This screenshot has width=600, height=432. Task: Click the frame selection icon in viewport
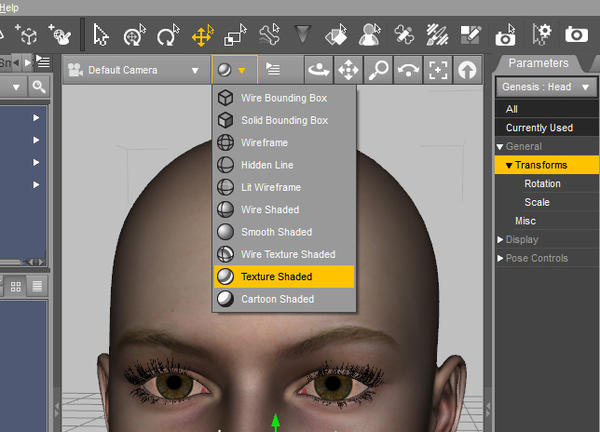point(438,70)
